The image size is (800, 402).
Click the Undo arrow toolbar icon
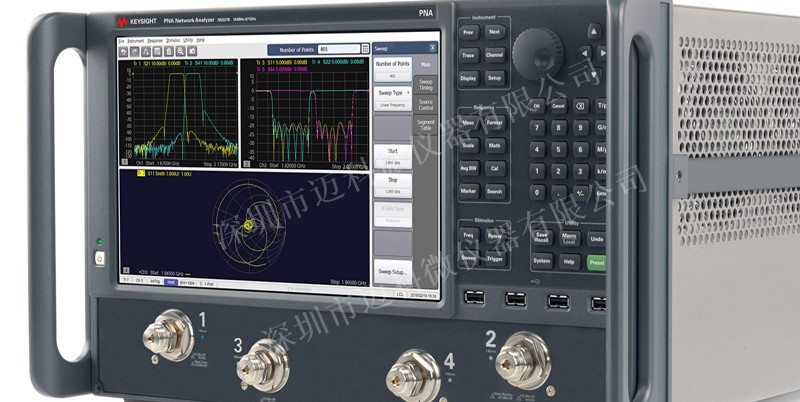(x=123, y=52)
